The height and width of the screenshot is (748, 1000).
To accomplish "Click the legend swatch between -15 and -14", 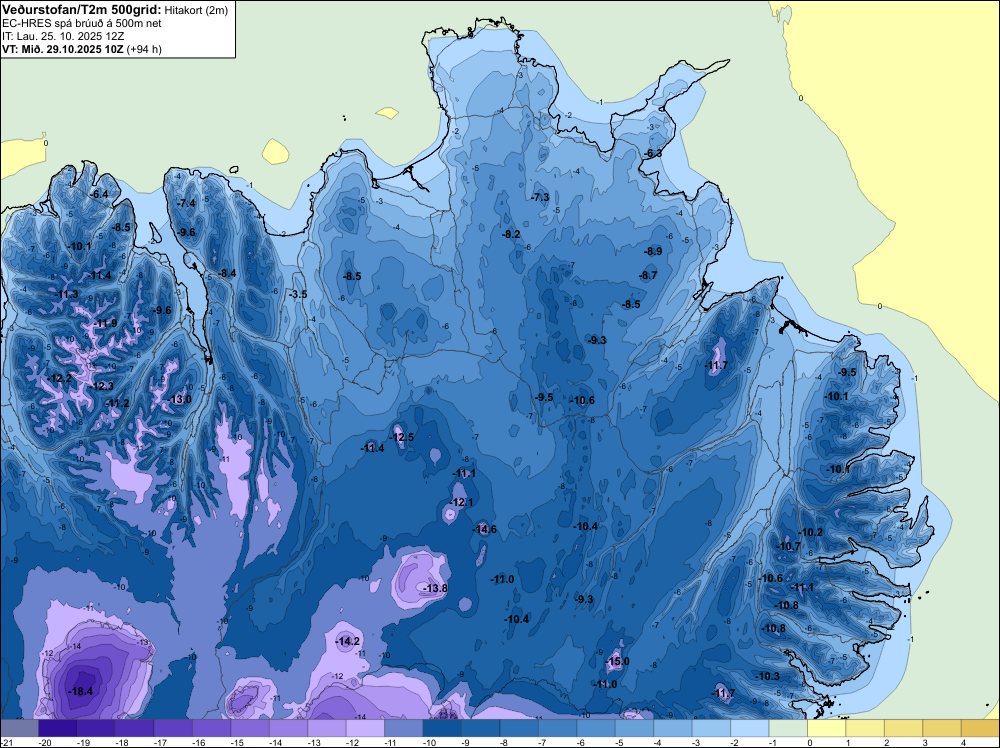I will tap(249, 728).
